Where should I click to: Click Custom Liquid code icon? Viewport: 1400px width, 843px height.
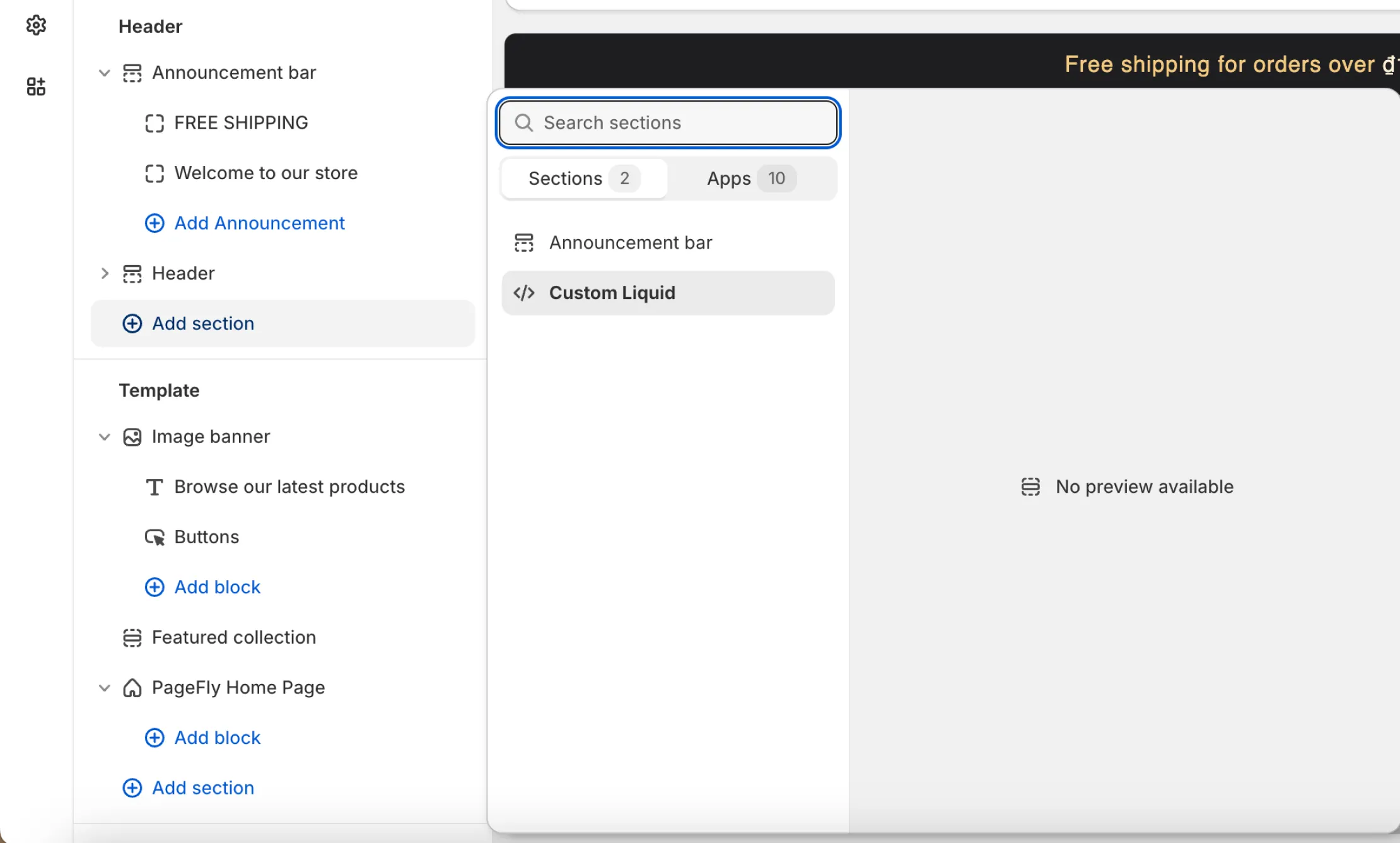tap(524, 293)
